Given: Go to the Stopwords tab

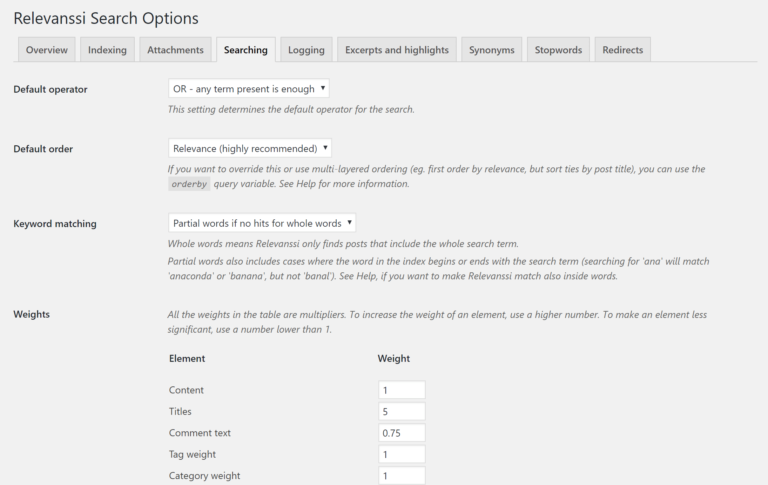Looking at the screenshot, I should pos(558,49).
